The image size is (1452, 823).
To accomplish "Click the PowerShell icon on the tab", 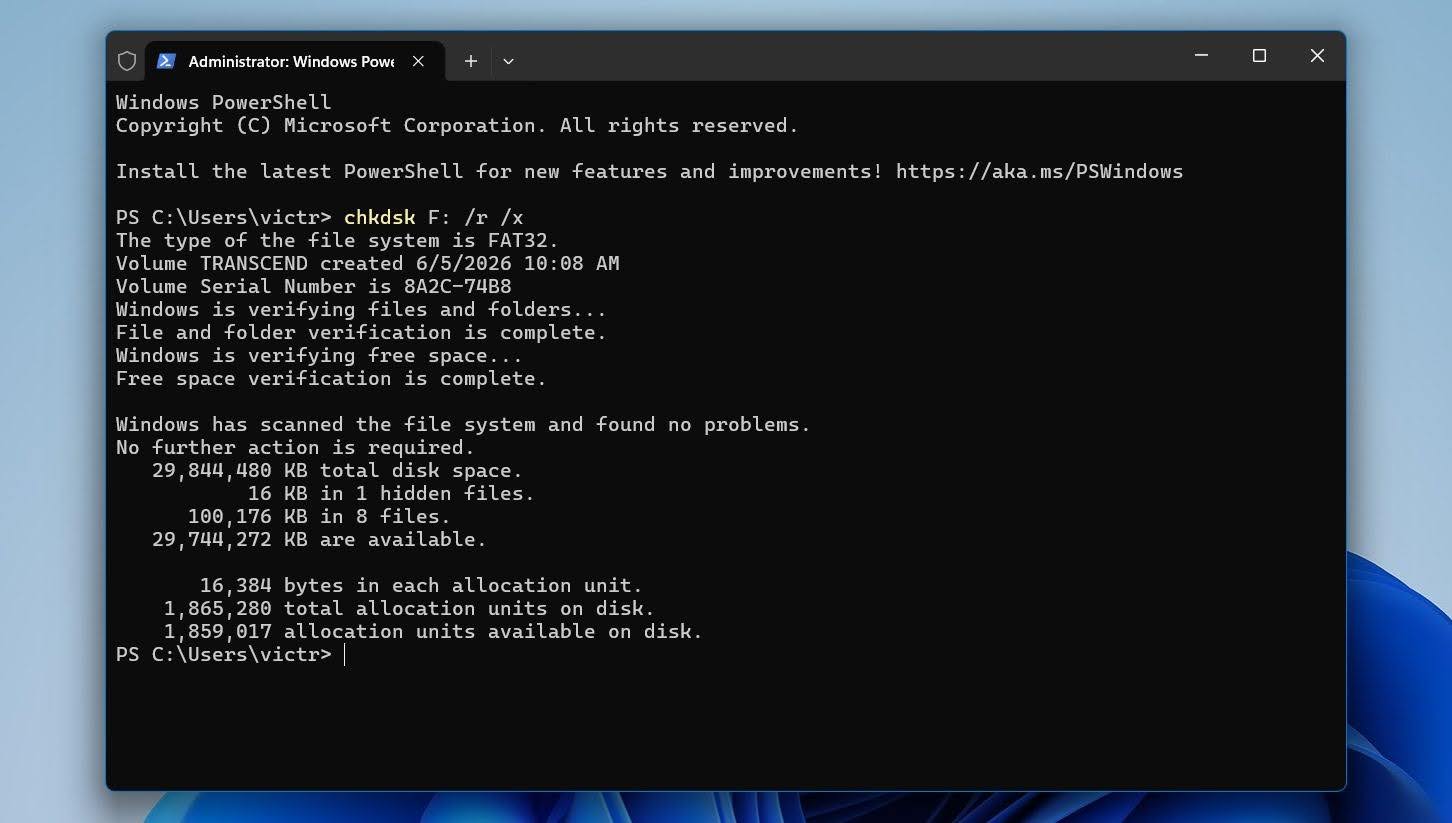I will point(167,61).
